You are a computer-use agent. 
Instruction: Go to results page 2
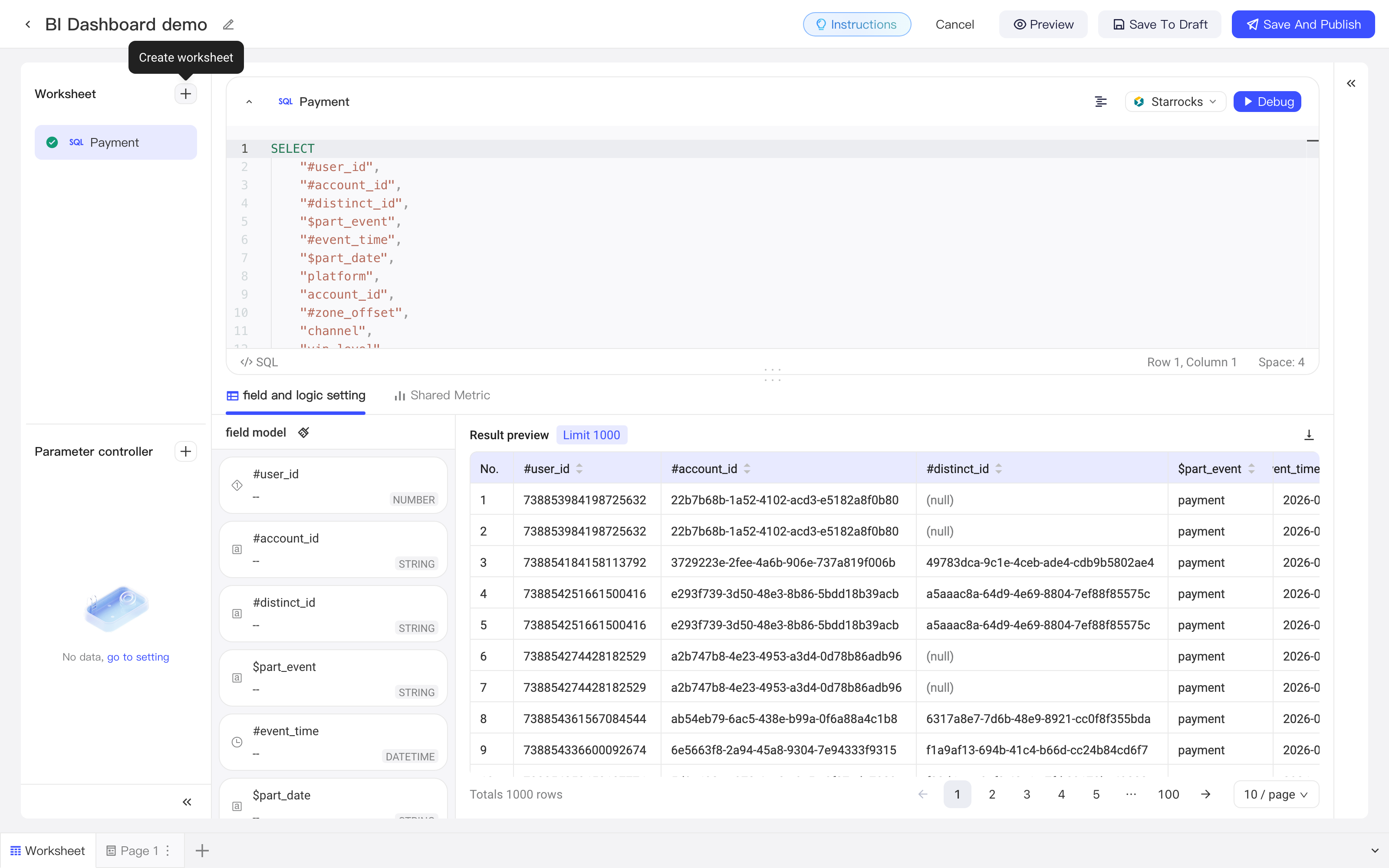992,795
